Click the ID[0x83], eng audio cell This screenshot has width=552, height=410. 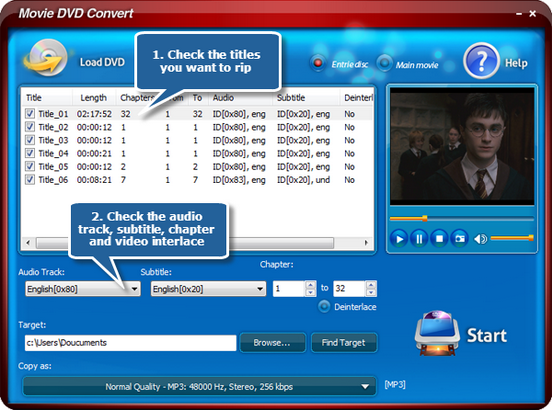[x=239, y=180]
